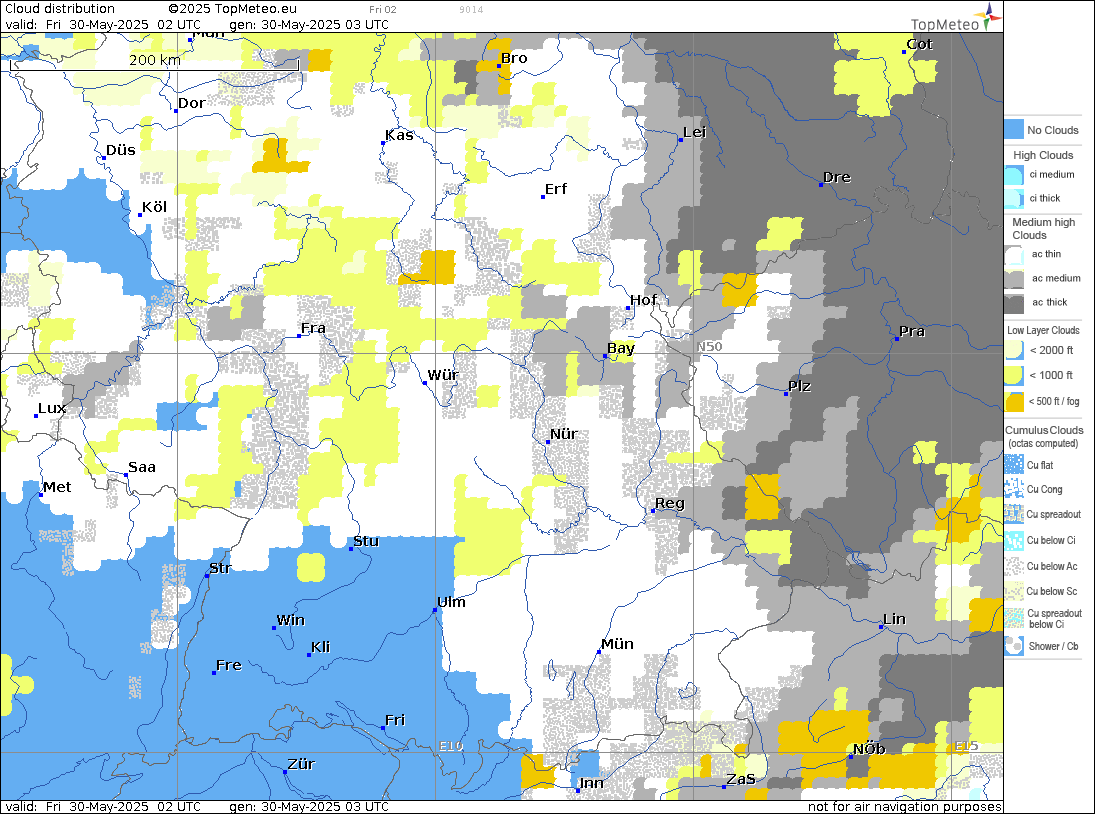Choose the Cu below Sc legend icon
Screen dimensions: 1095x814
click(1014, 591)
